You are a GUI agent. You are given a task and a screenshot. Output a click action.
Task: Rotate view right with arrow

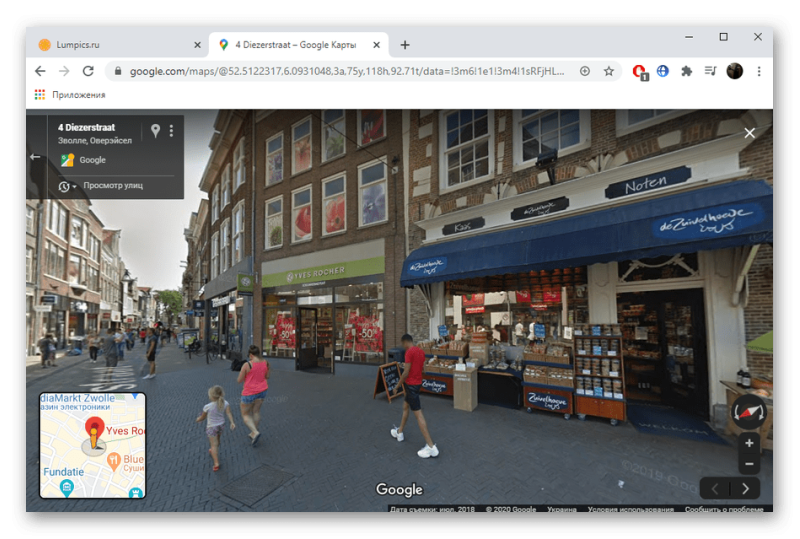(745, 488)
